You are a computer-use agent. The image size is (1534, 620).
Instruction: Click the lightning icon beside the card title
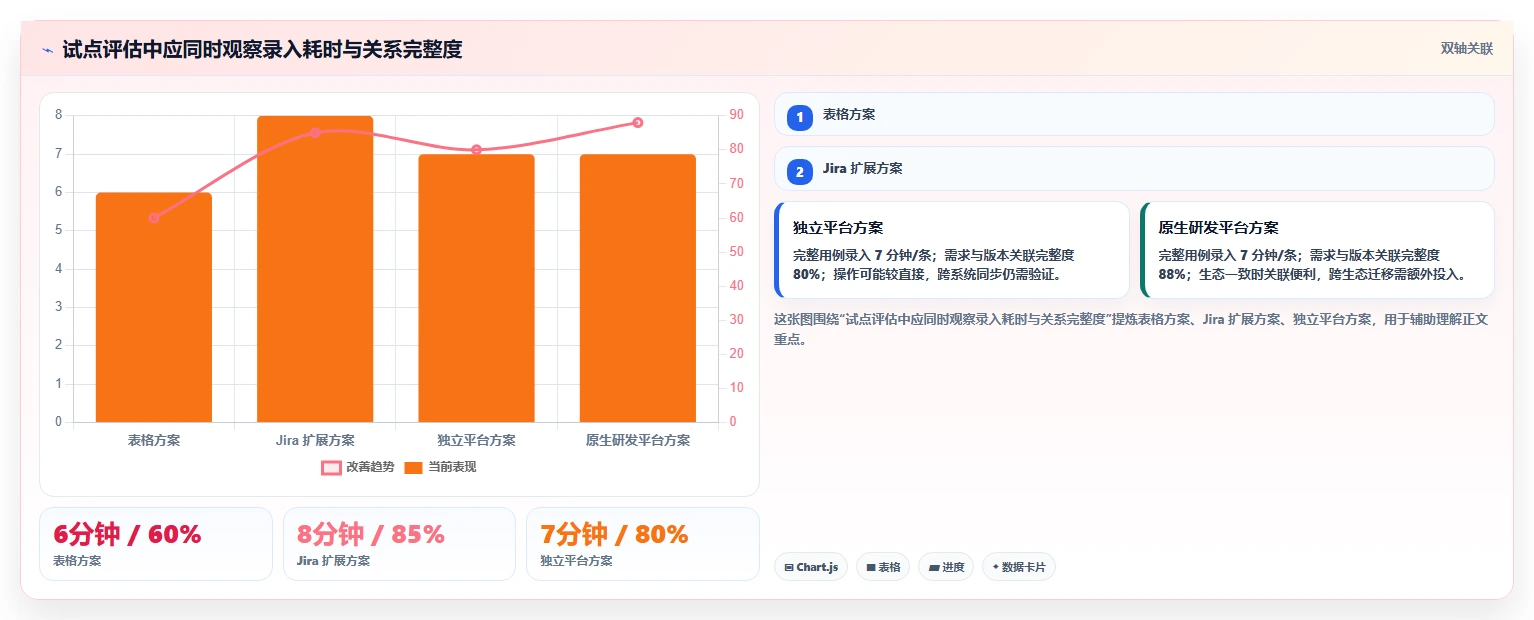47,50
